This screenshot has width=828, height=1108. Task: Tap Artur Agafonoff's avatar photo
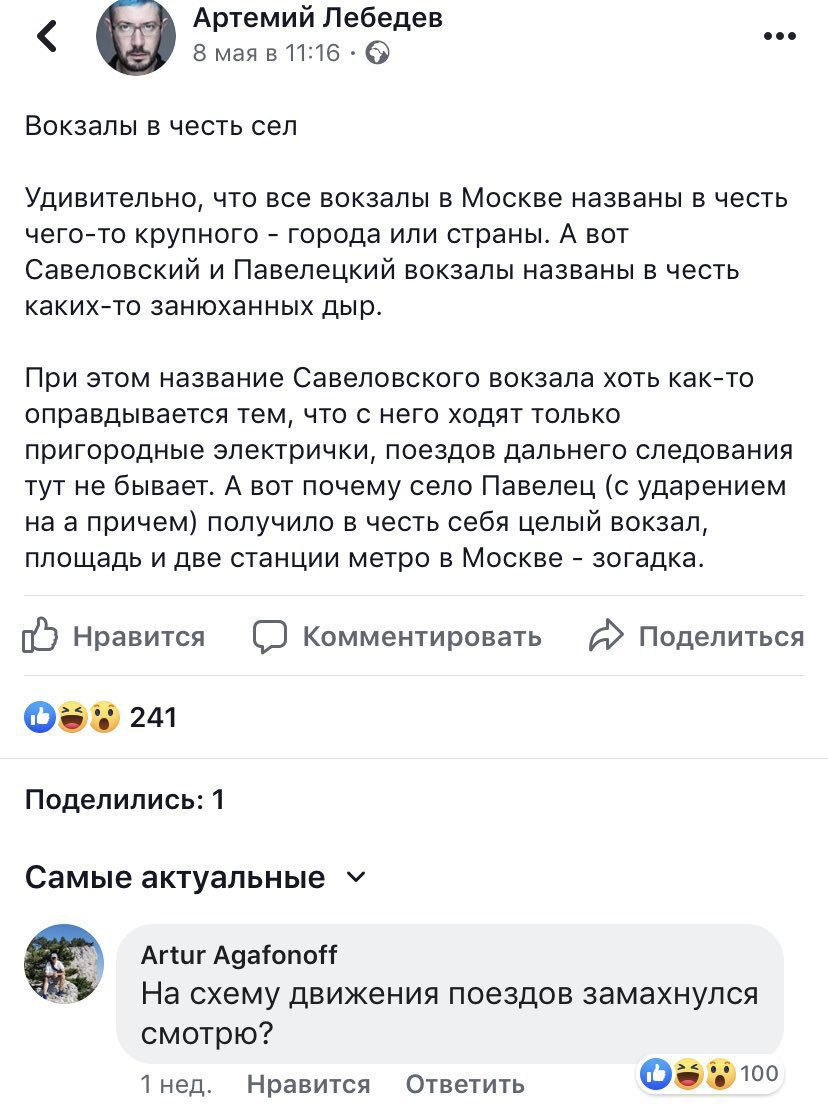(63, 963)
